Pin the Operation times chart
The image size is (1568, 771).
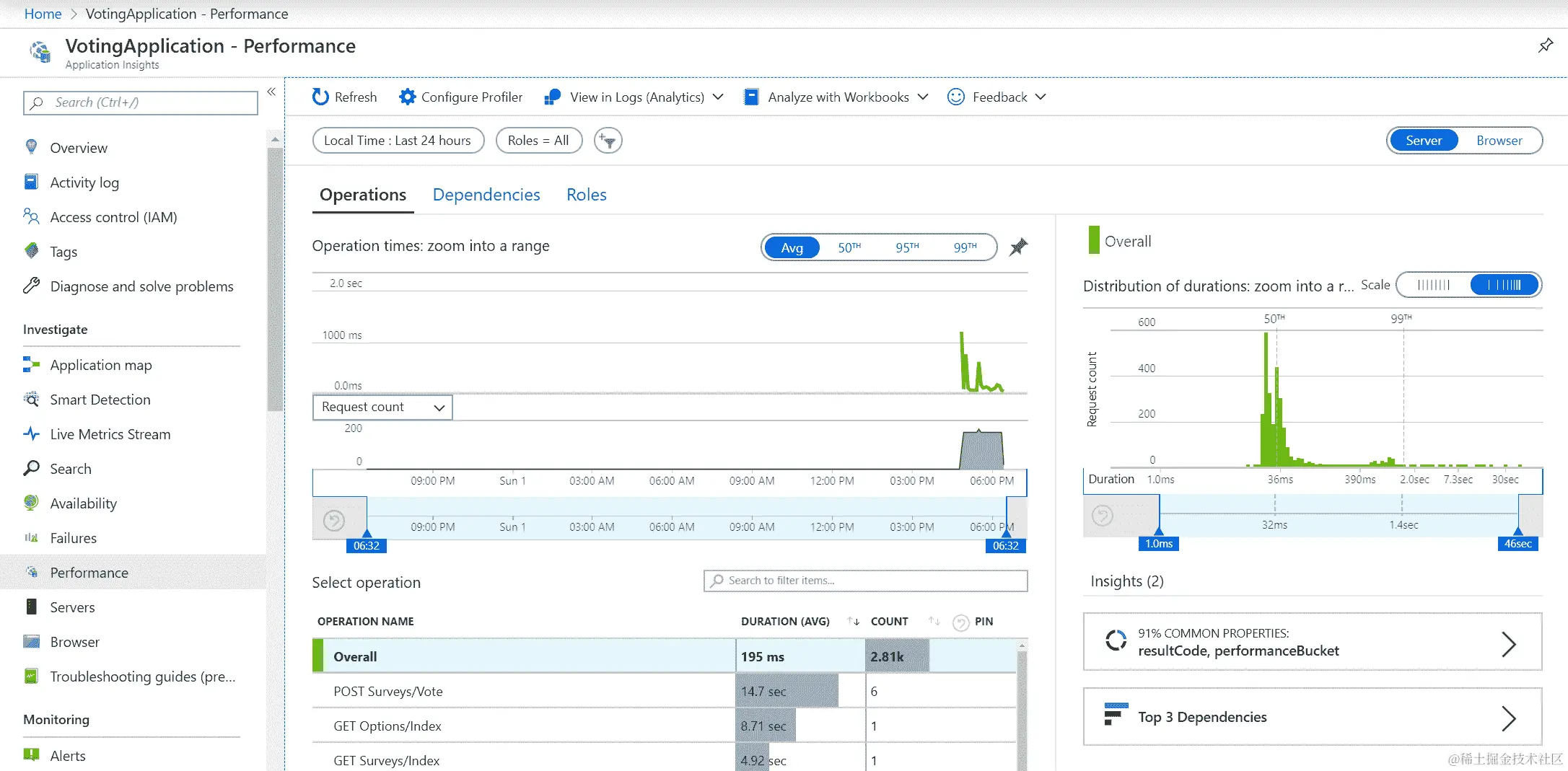(x=1018, y=247)
